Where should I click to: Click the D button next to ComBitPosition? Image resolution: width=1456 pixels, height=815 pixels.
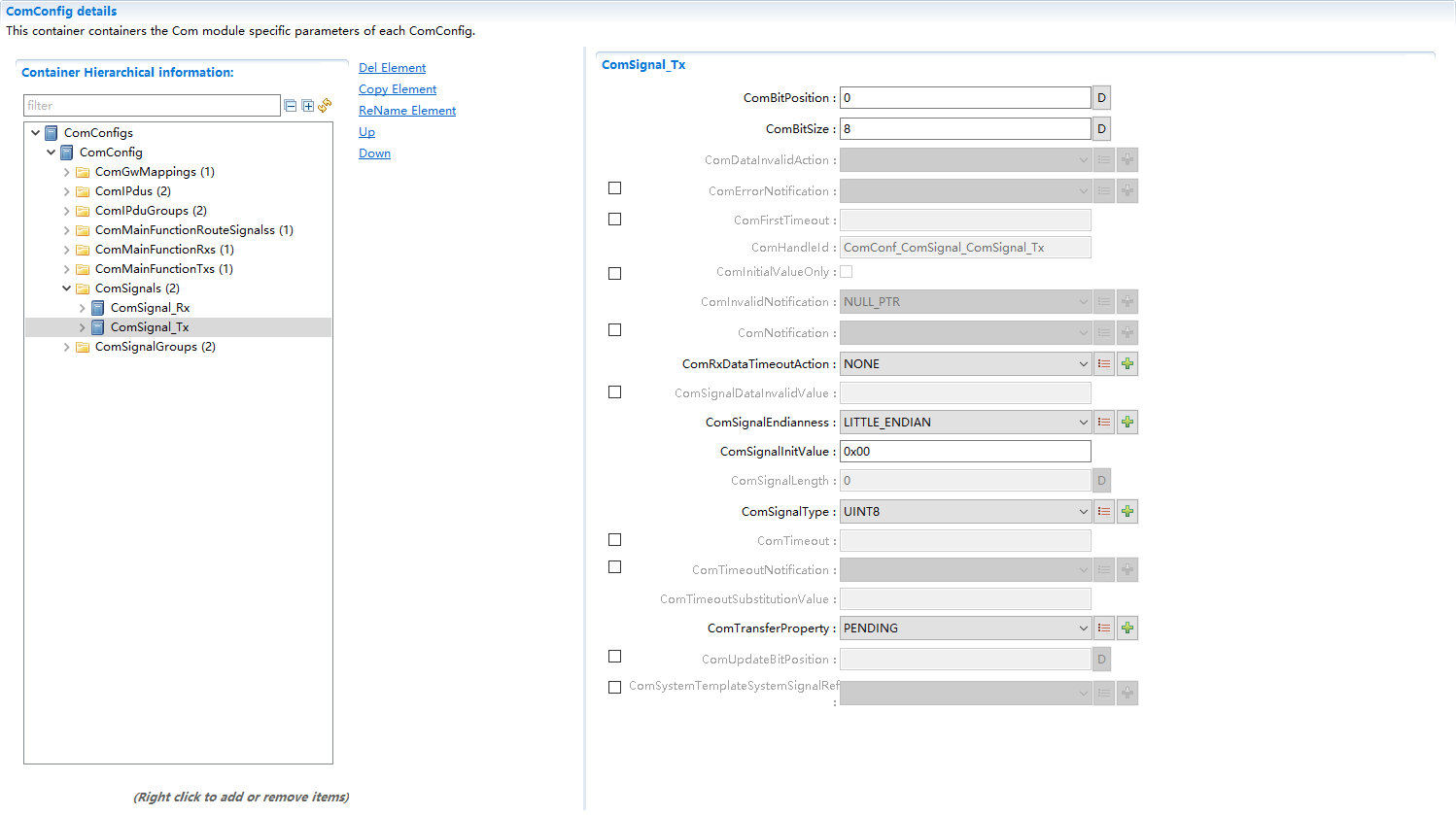(1101, 98)
